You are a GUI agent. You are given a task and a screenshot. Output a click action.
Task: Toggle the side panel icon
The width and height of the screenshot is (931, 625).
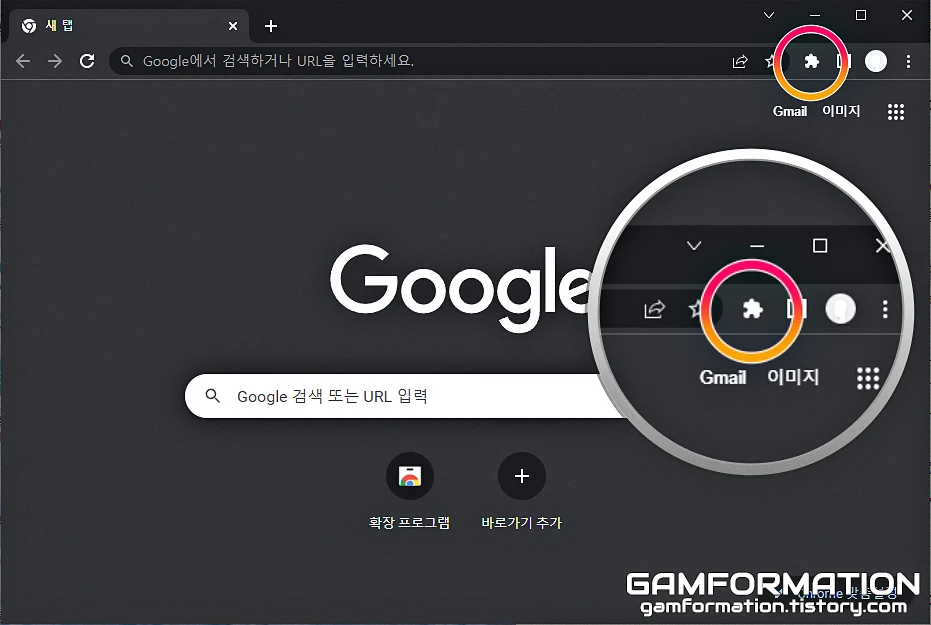tap(844, 61)
